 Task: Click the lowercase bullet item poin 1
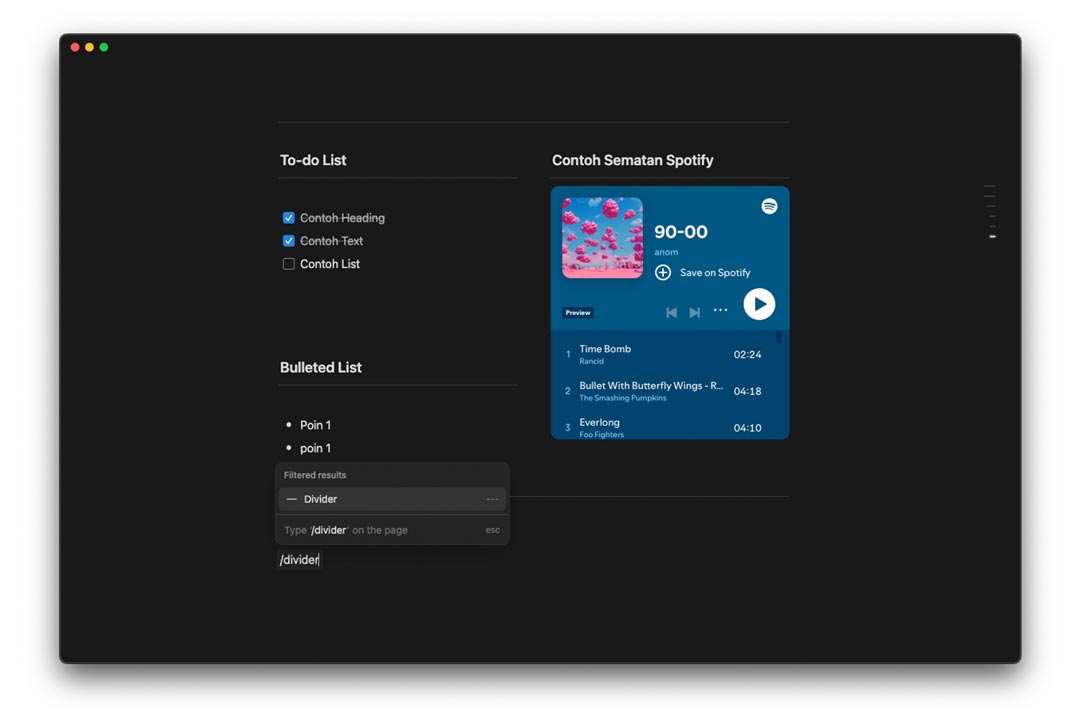tap(315, 449)
